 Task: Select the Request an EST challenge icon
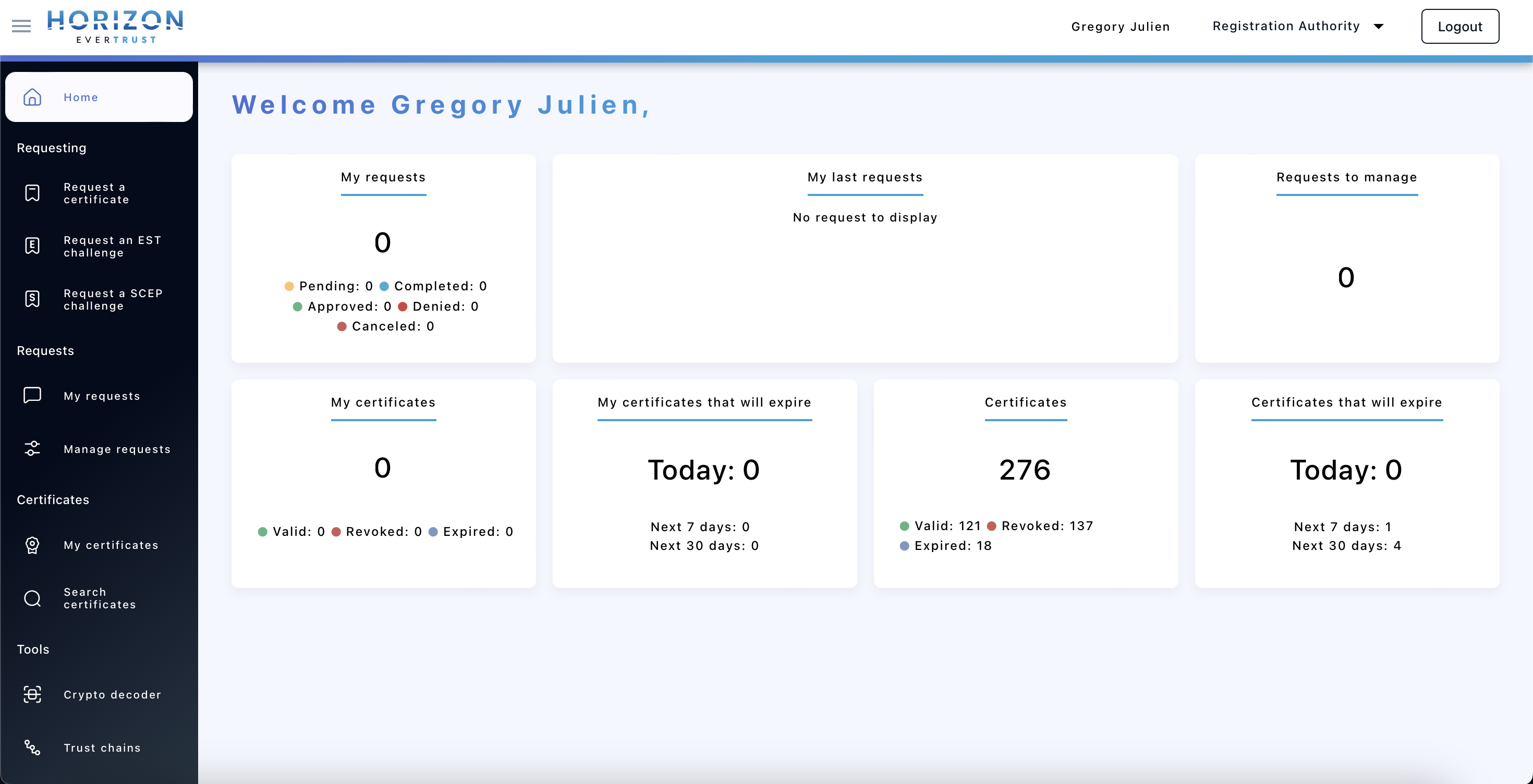point(32,246)
